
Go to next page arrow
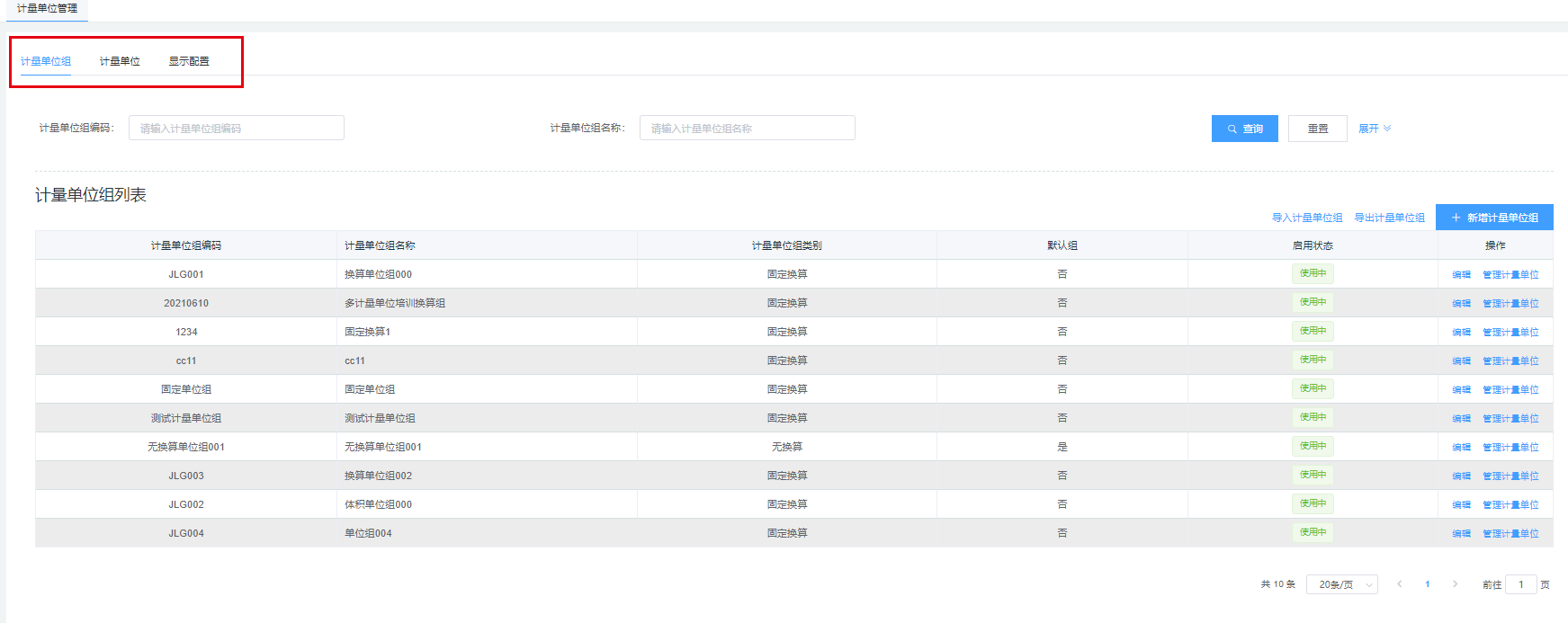click(1455, 584)
